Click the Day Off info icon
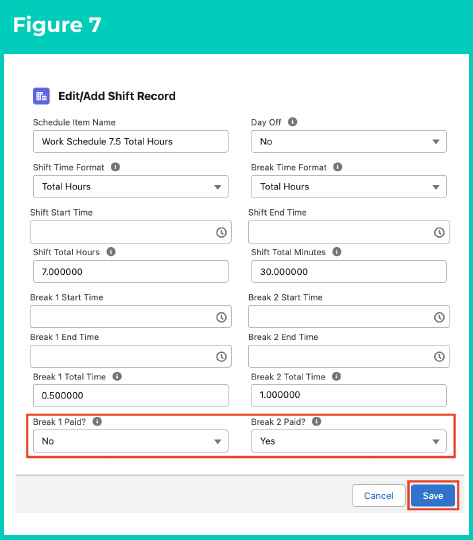473x540 pixels. (x=292, y=122)
